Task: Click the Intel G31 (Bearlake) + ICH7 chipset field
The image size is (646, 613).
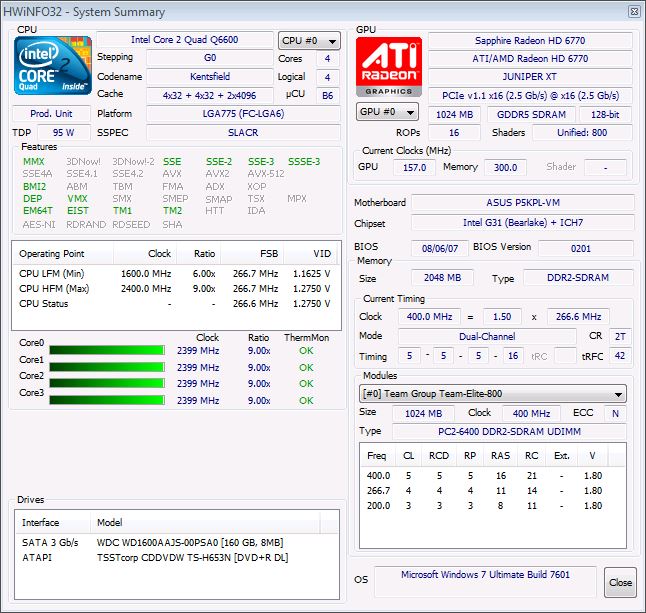Action: coord(523,223)
